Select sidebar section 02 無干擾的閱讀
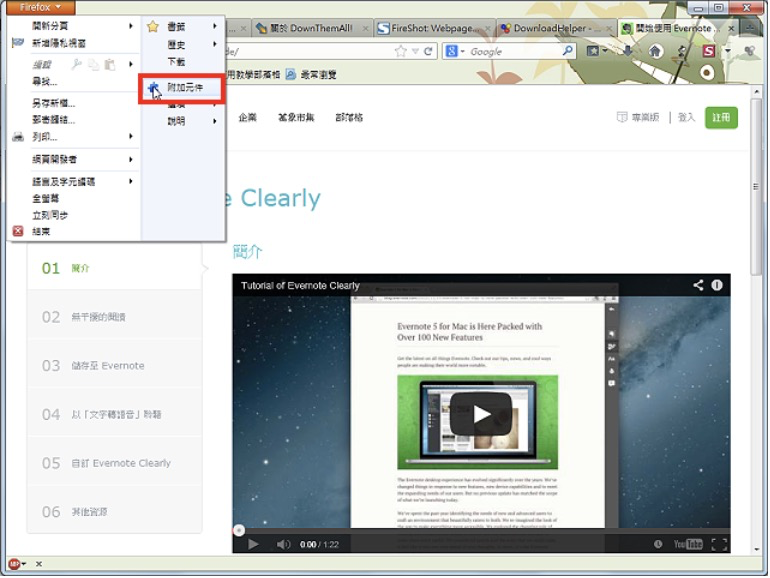 [x=114, y=317]
